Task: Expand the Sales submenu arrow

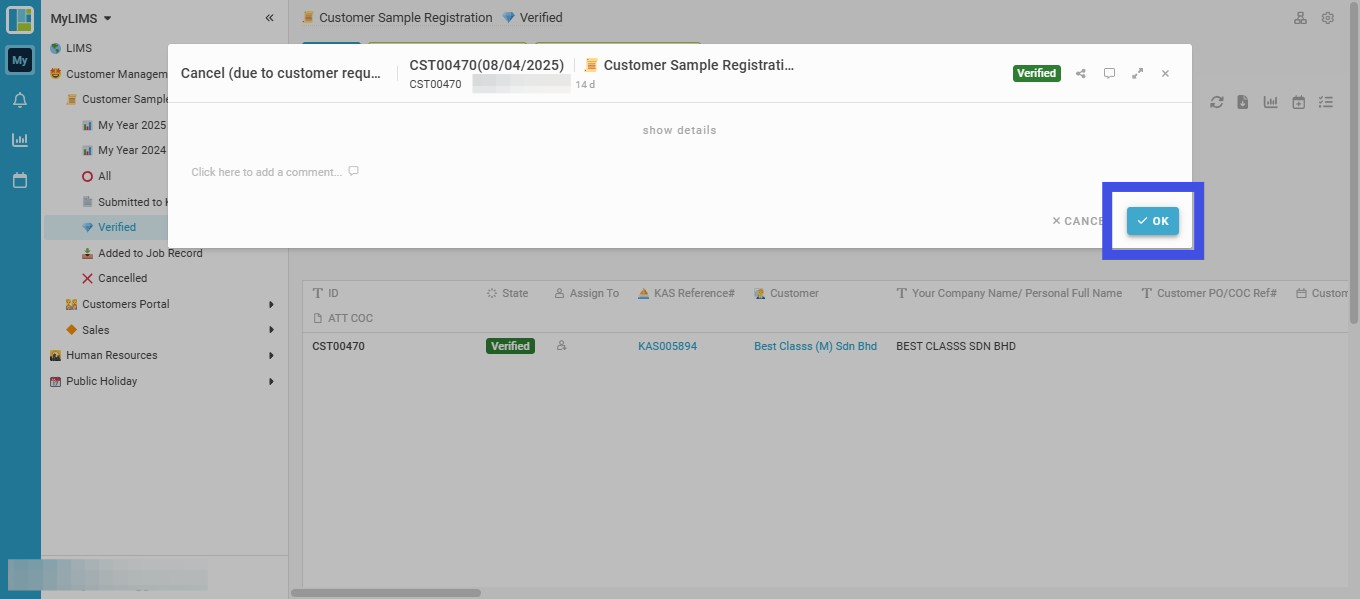Action: coord(272,330)
